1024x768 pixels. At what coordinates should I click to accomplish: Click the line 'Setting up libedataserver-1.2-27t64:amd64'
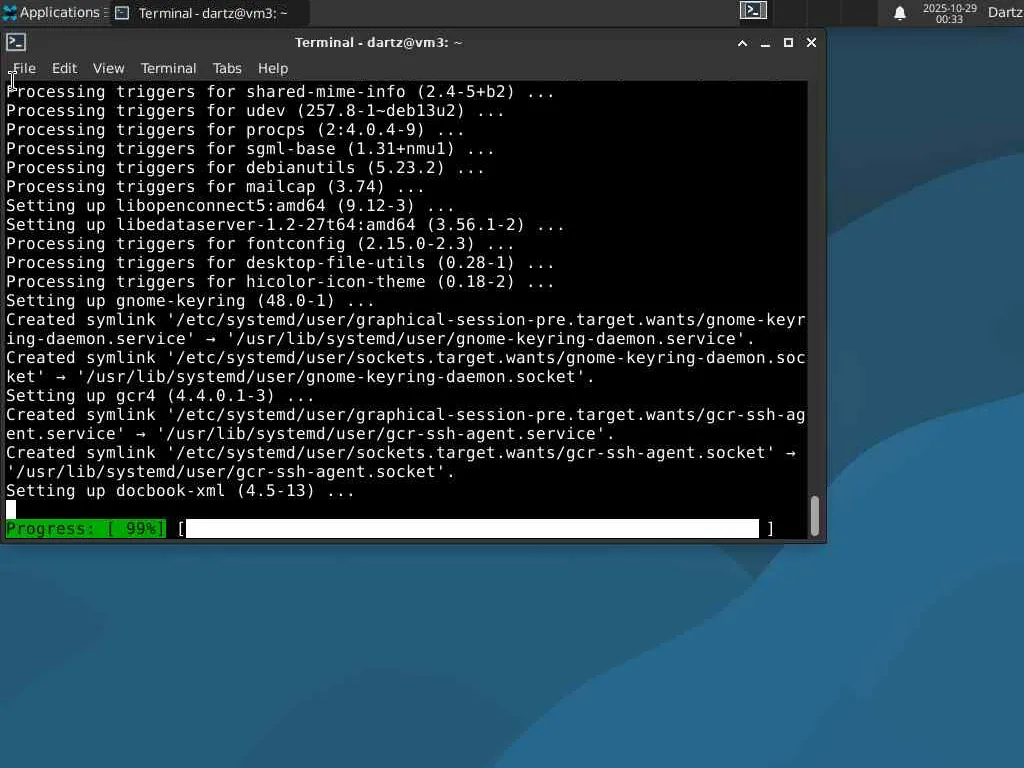pyautogui.click(x=285, y=225)
